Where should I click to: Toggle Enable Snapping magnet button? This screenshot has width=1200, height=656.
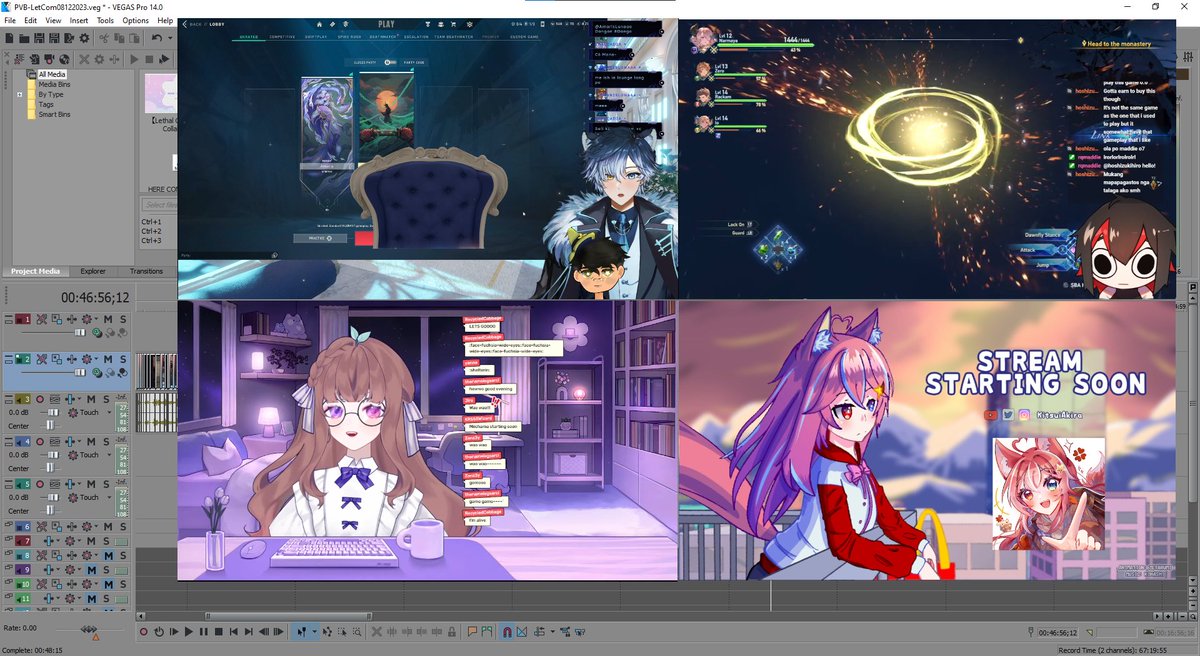pos(507,632)
